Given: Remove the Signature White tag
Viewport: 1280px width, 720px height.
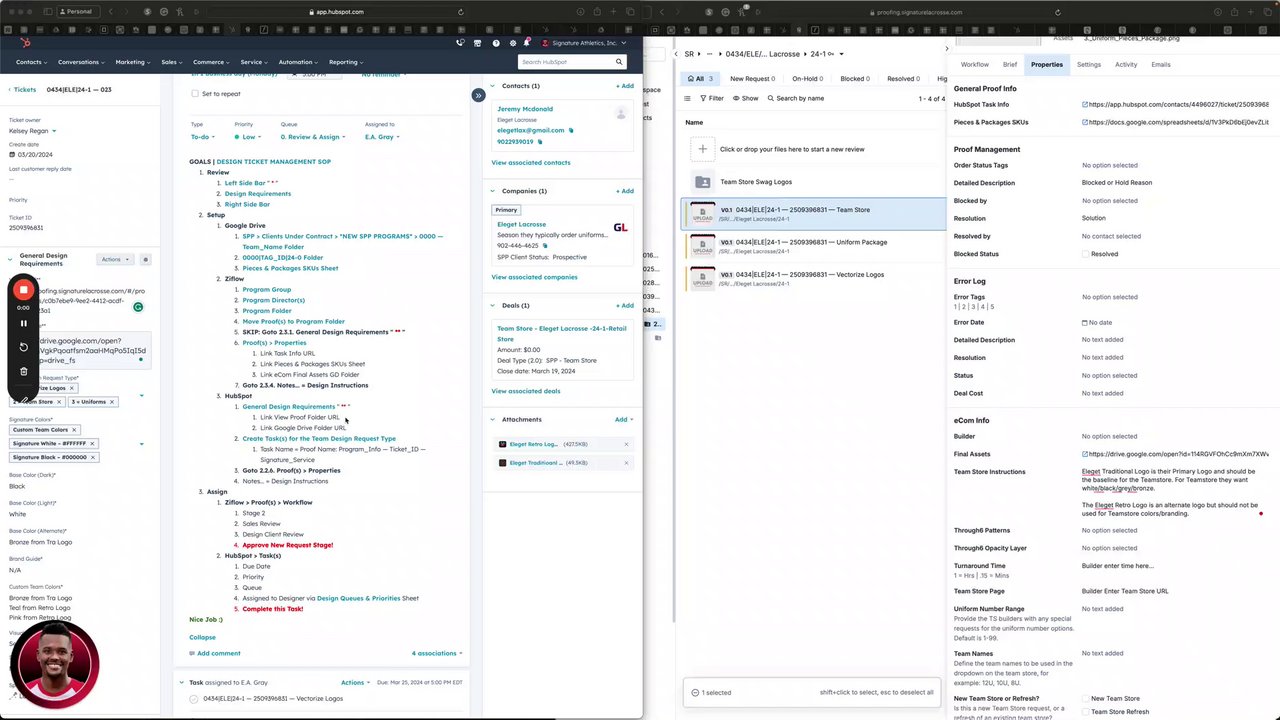Looking at the screenshot, I should tap(92, 443).
